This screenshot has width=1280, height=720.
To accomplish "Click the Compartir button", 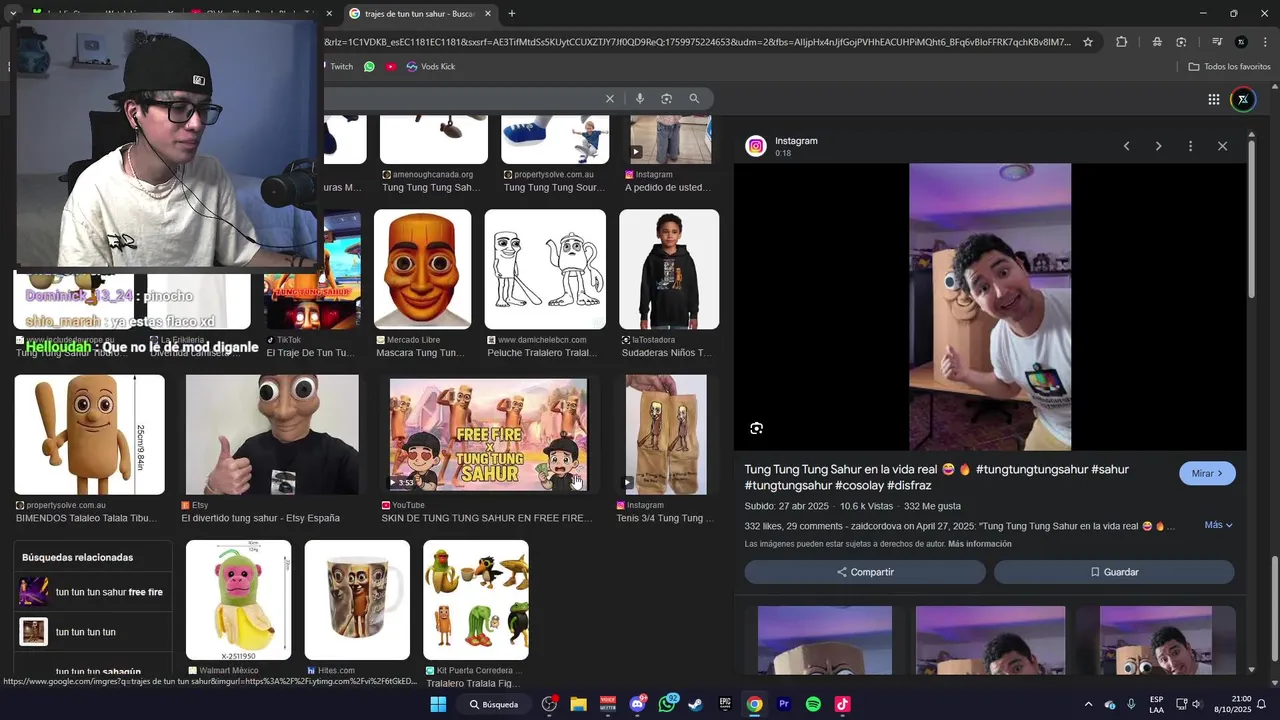I will pyautogui.click(x=865, y=572).
